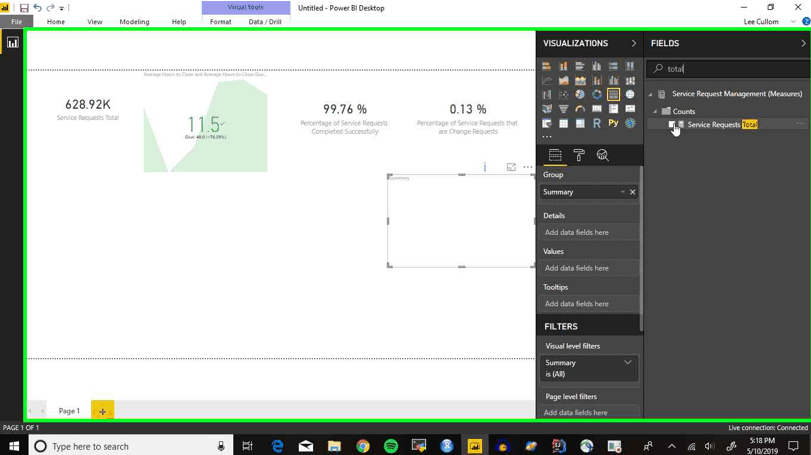Select the Table visual
Image resolution: width=811 pixels, height=455 pixels.
(x=563, y=123)
